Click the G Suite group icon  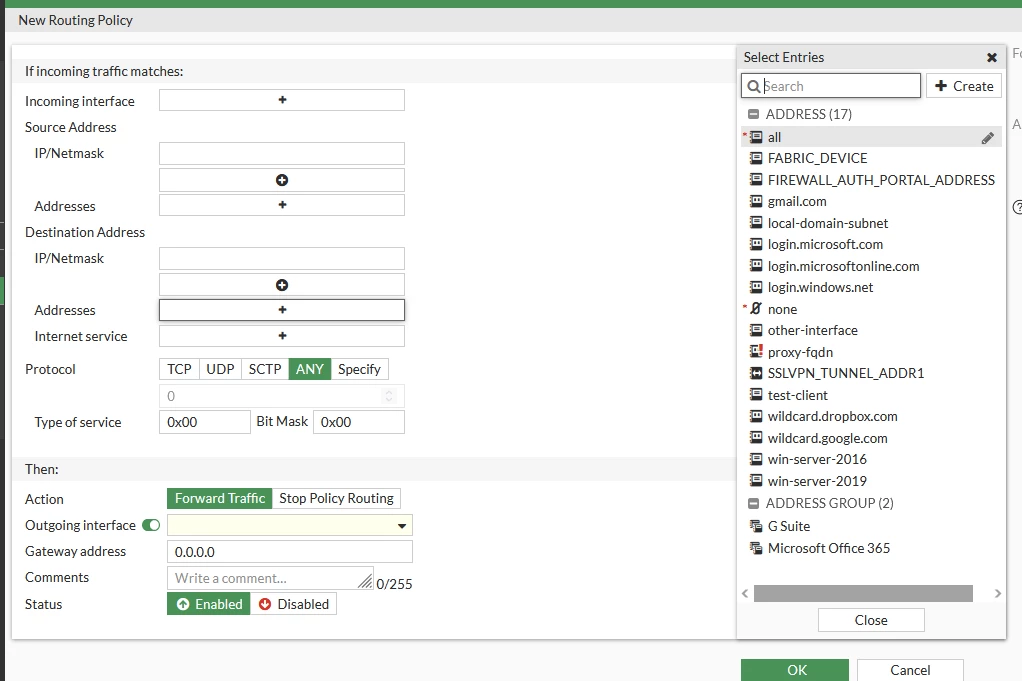click(x=755, y=526)
